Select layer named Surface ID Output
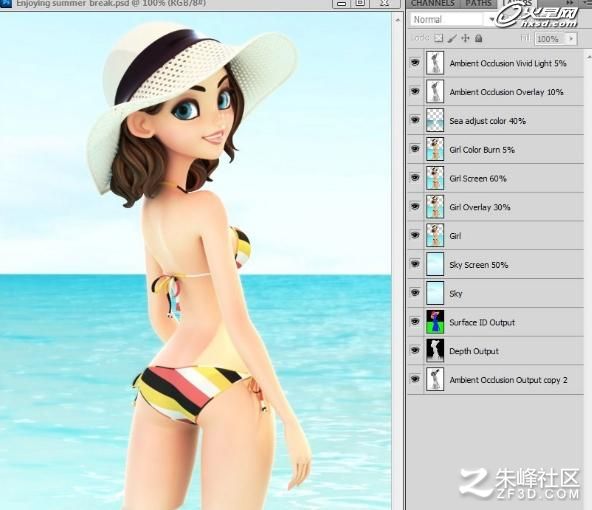This screenshot has width=592, height=510. tap(482, 322)
